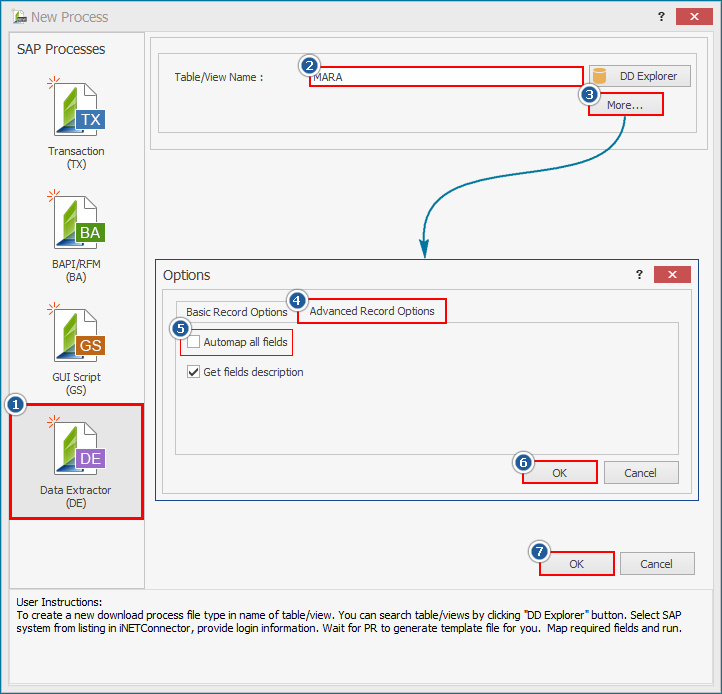The width and height of the screenshot is (722, 694).
Task: Uncheck Get fields description checkbox
Action: click(194, 372)
